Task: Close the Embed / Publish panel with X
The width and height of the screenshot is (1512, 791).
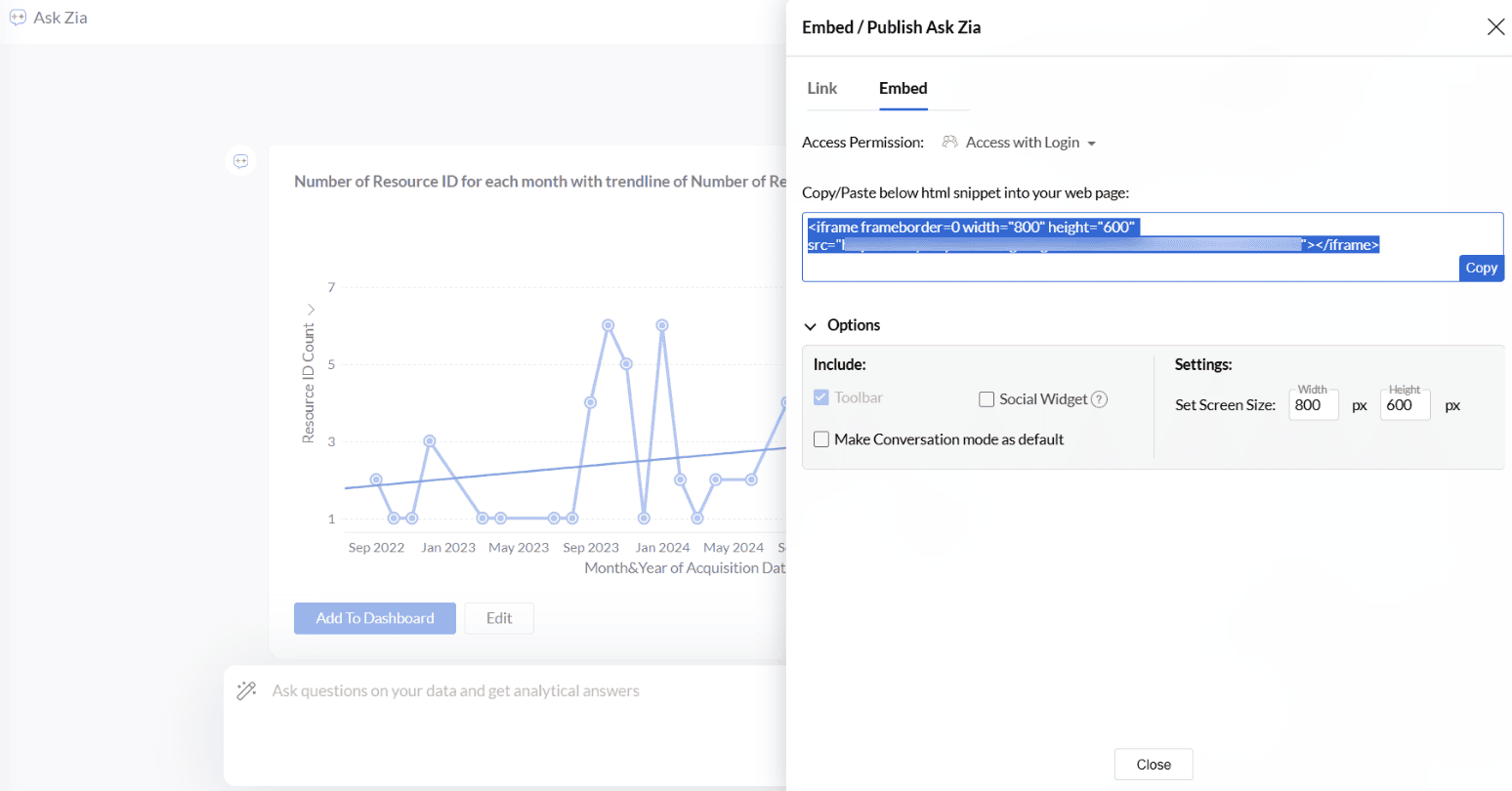Action: click(x=1495, y=27)
